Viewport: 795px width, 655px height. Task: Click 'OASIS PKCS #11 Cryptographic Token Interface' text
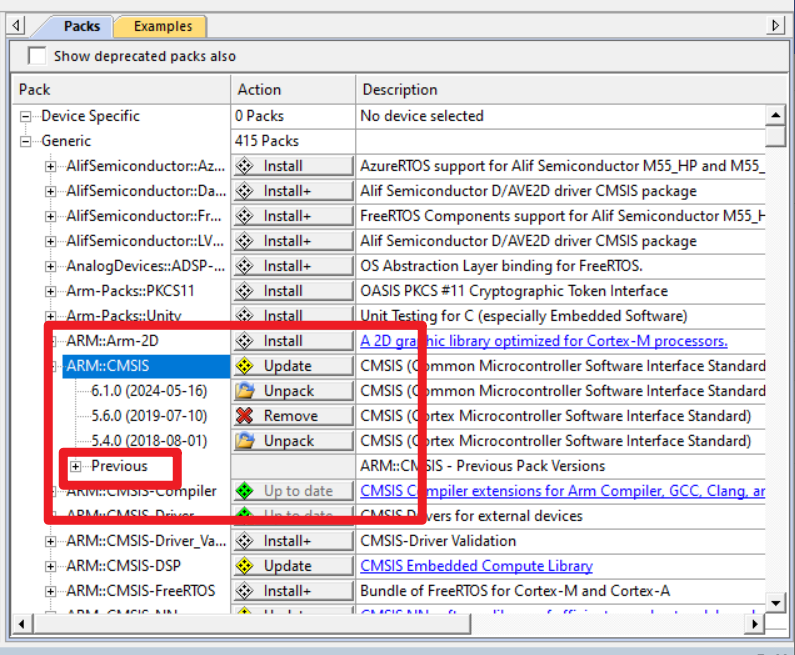click(514, 291)
